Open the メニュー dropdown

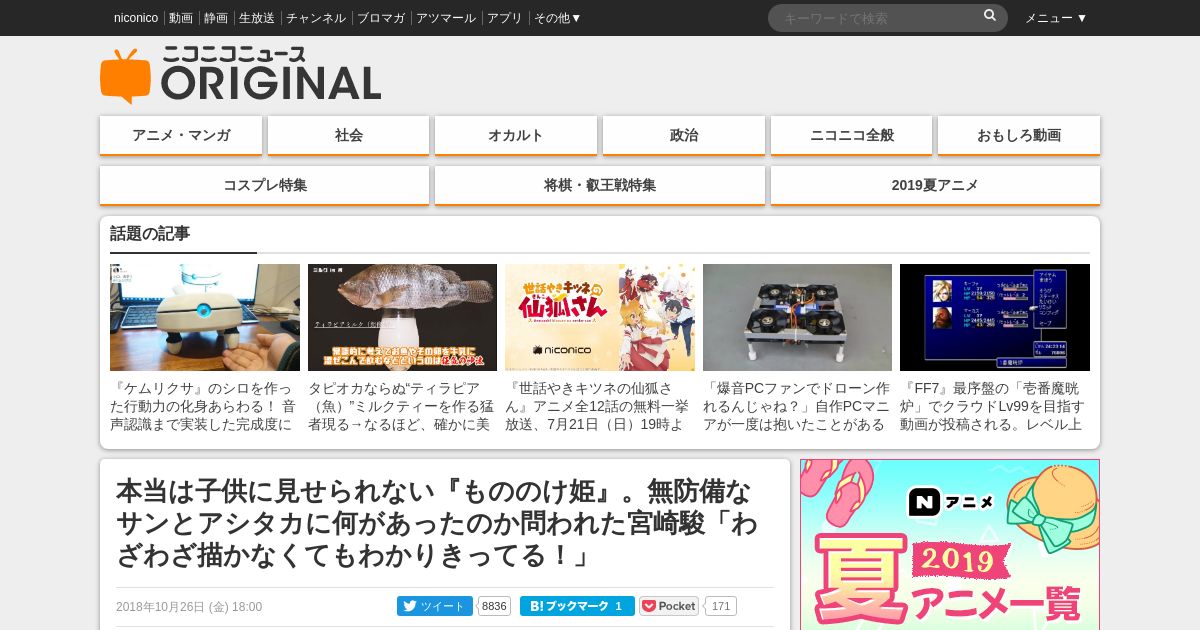pos(1056,18)
